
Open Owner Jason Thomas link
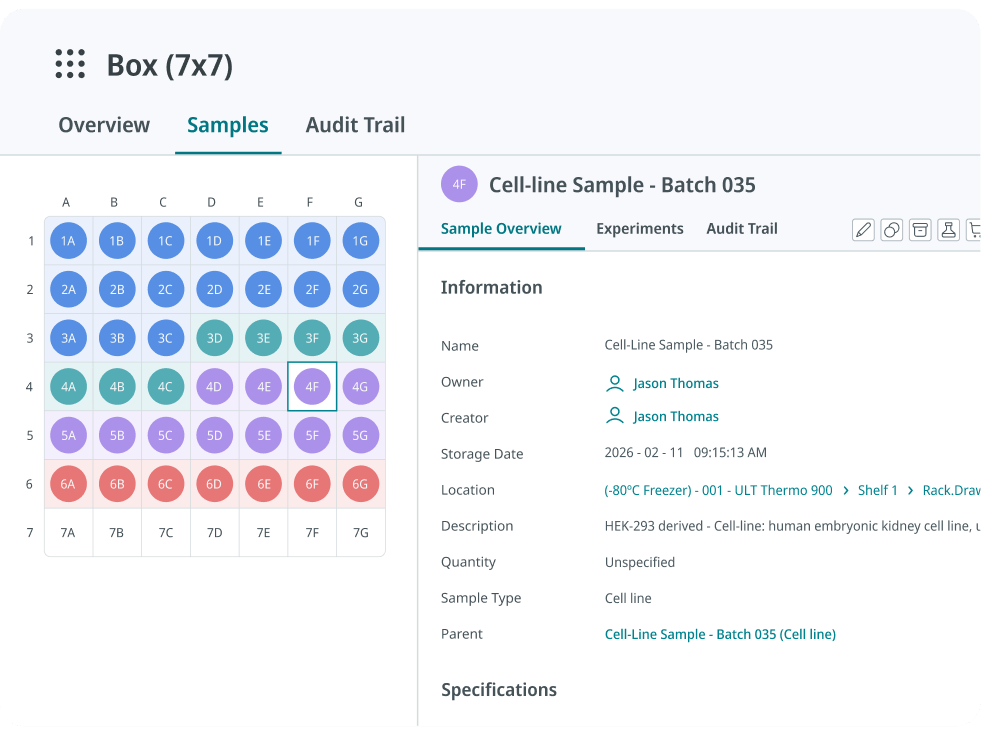(676, 383)
